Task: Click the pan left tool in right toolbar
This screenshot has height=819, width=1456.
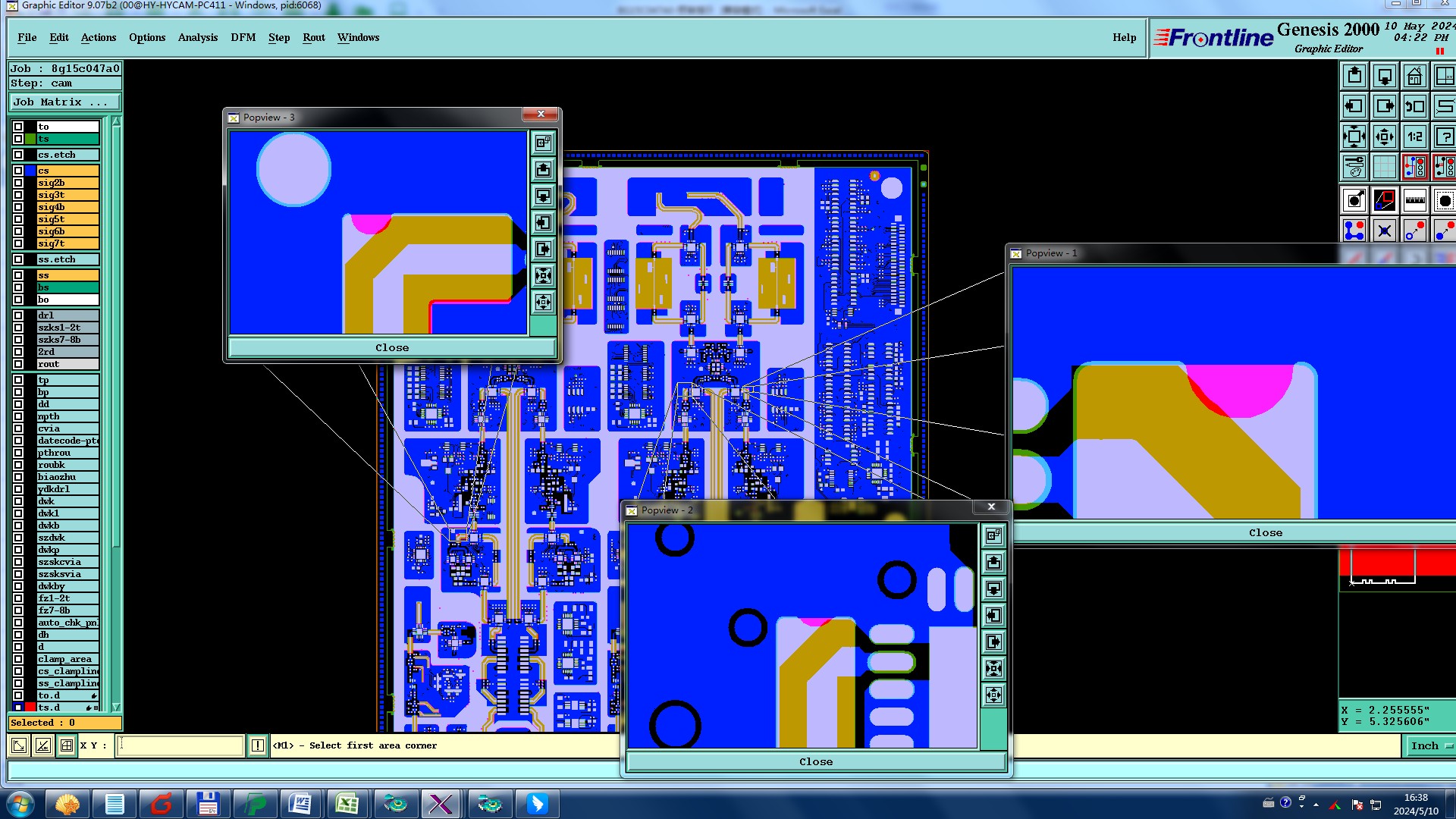Action: click(x=1354, y=106)
